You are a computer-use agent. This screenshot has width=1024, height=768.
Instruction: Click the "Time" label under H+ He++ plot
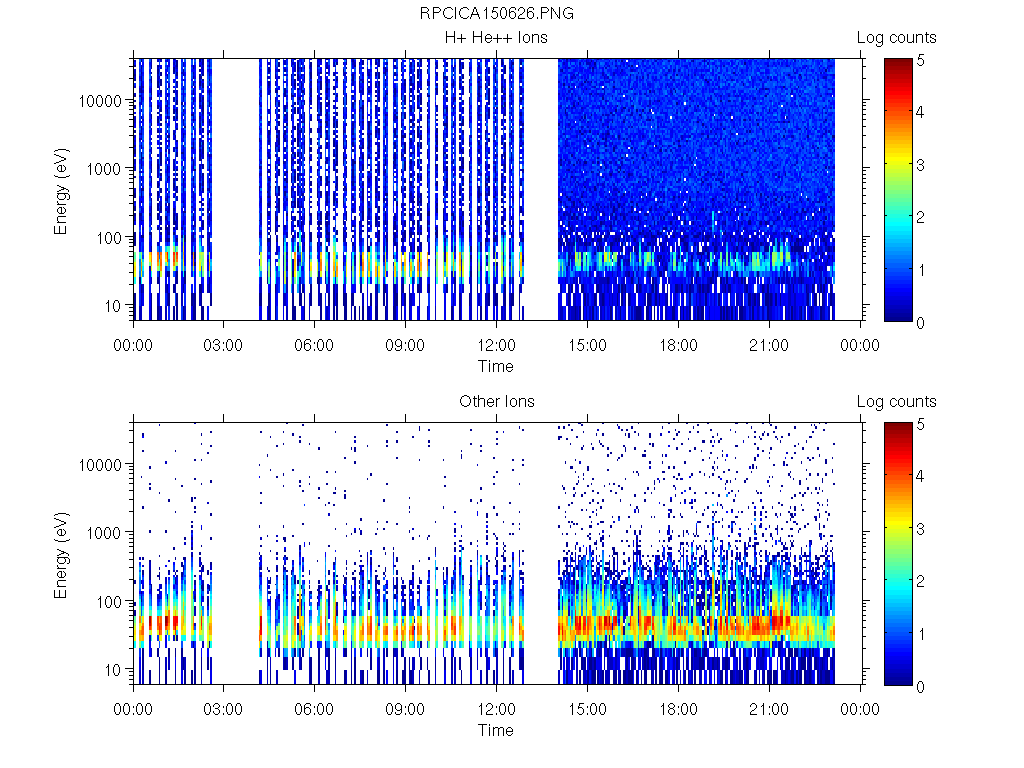pyautogui.click(x=496, y=366)
